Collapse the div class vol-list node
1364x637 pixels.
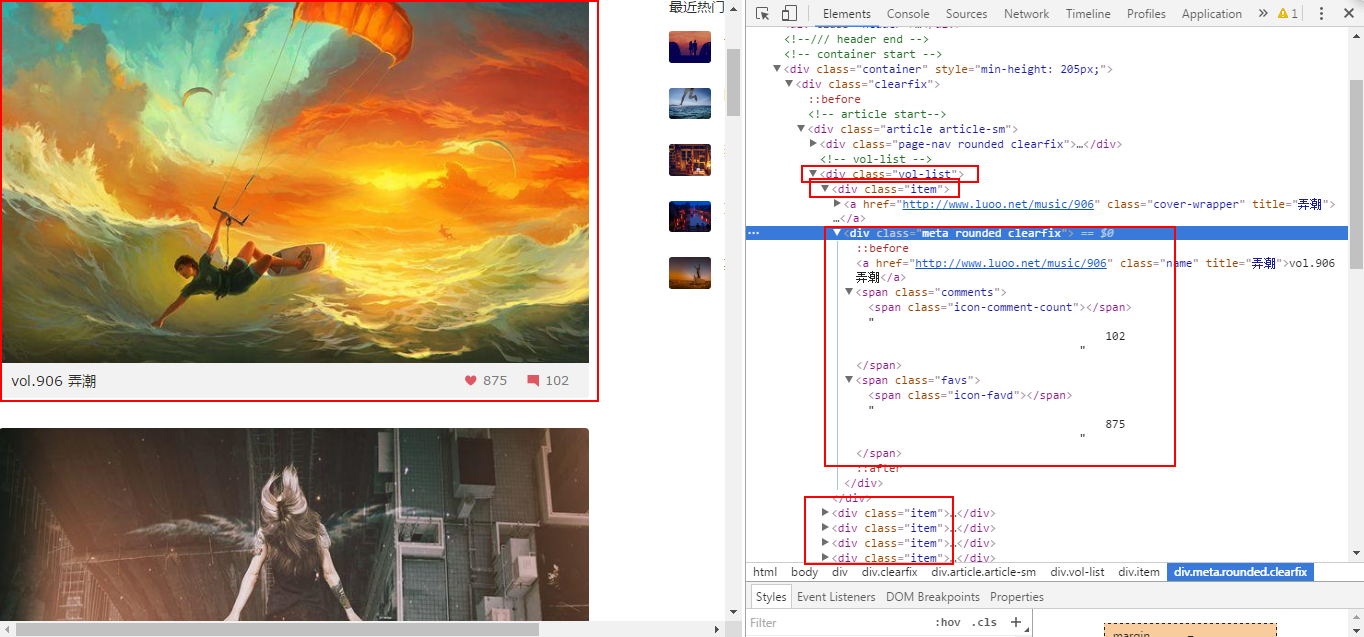[x=813, y=174]
